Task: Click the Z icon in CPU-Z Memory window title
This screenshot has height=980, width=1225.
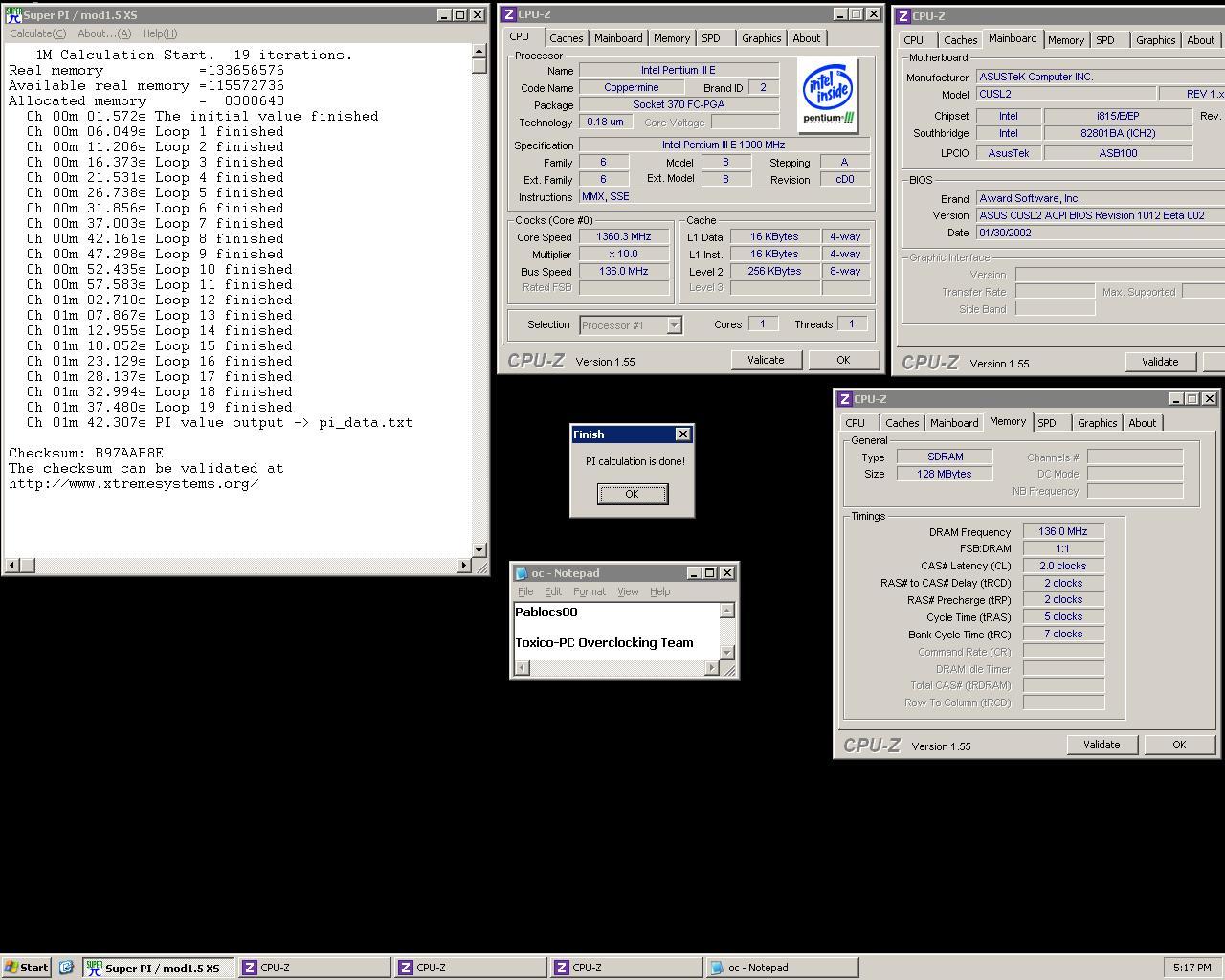Action: pos(845,398)
